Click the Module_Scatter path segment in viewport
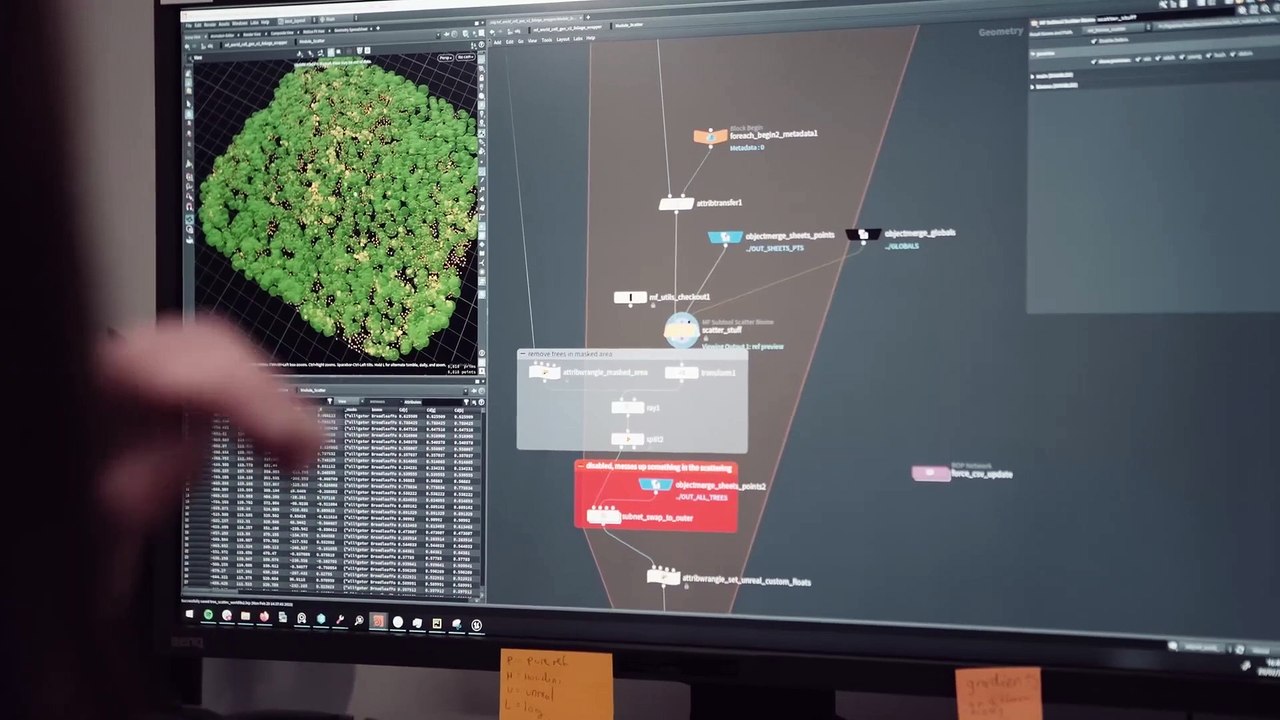1280x720 pixels. (x=311, y=44)
